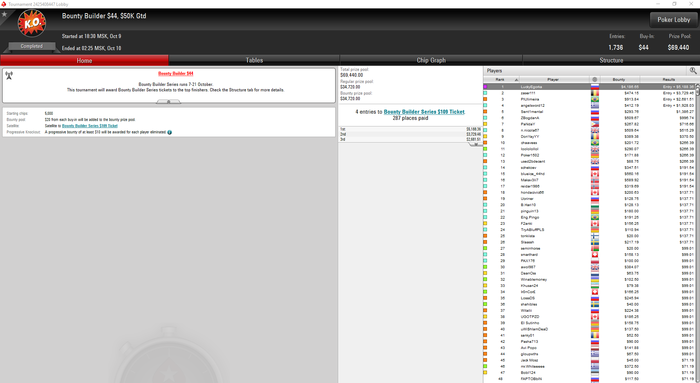Maximize the tournament lobby window
Viewport: 700px width, 383px height.
coord(674,4)
